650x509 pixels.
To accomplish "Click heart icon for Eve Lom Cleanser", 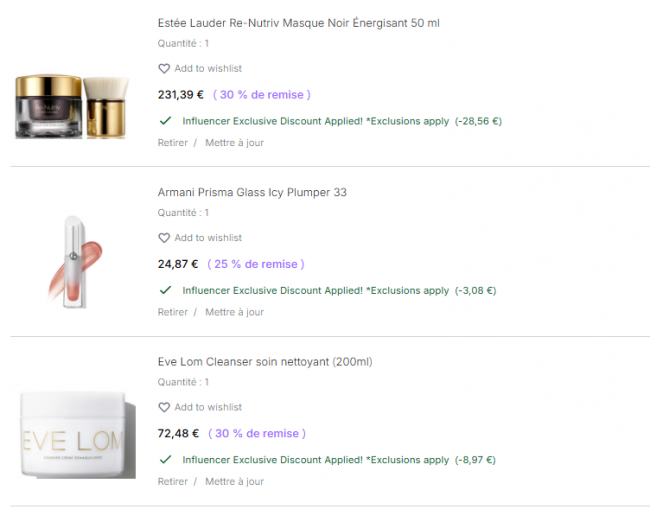I will [x=164, y=407].
